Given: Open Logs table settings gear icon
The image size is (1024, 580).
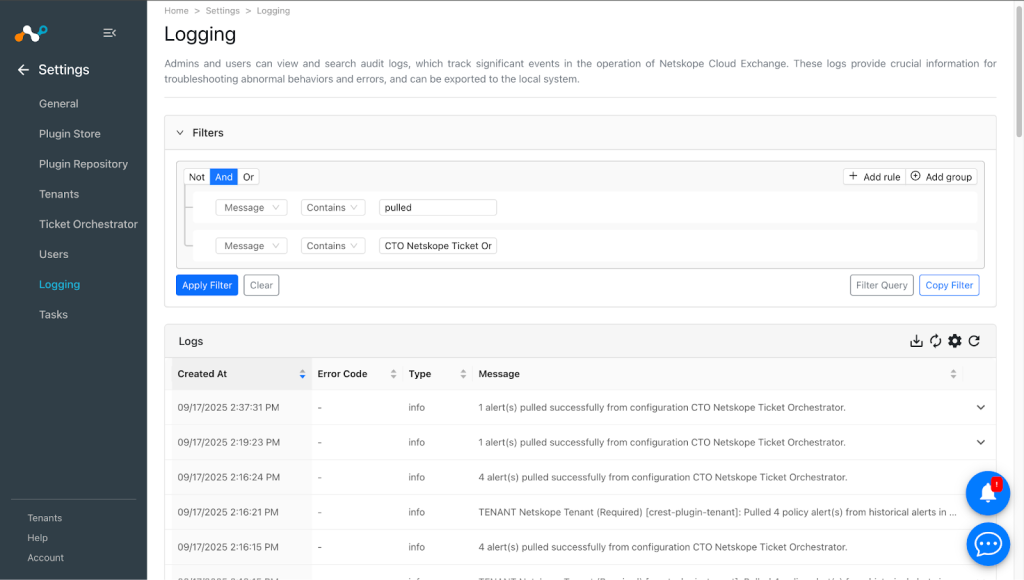Looking at the screenshot, I should pyautogui.click(x=955, y=341).
